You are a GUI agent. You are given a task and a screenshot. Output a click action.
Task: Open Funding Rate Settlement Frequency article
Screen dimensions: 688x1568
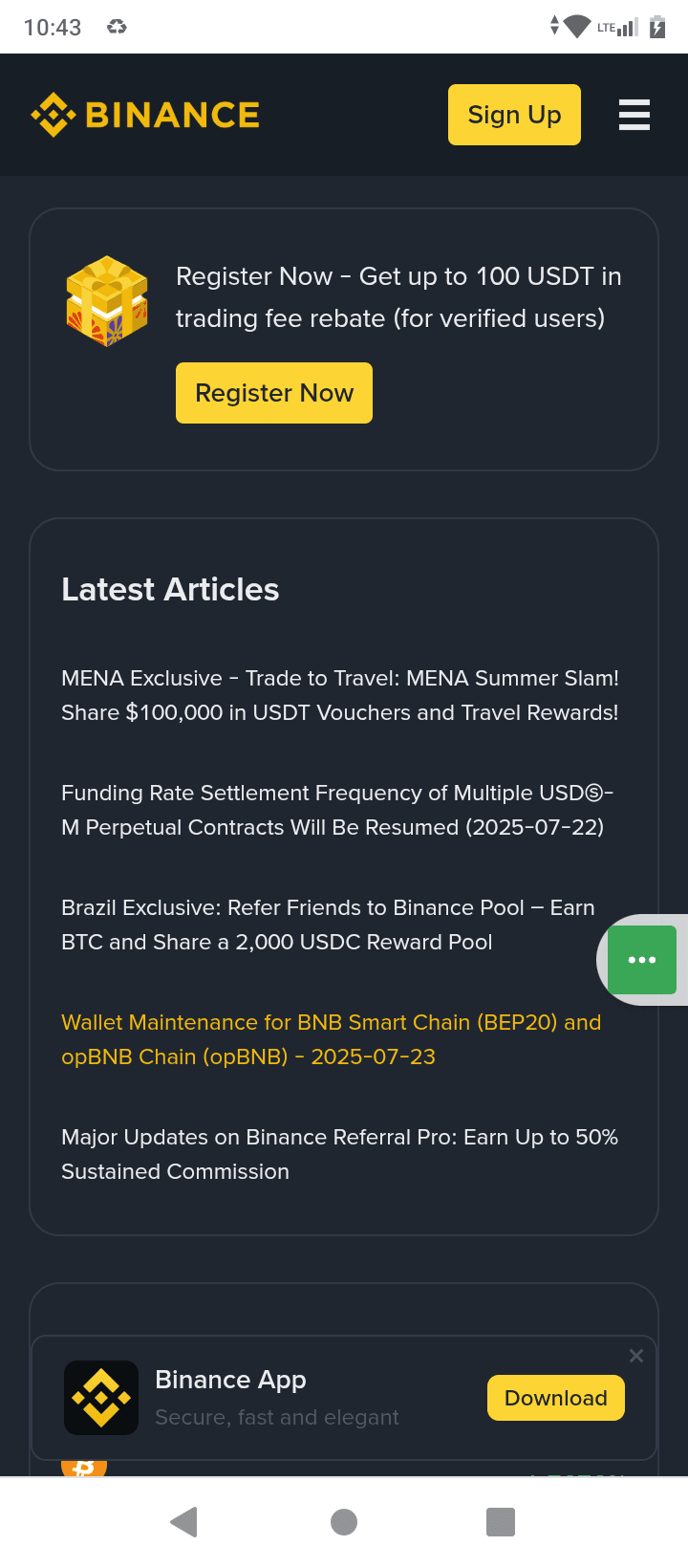click(336, 810)
